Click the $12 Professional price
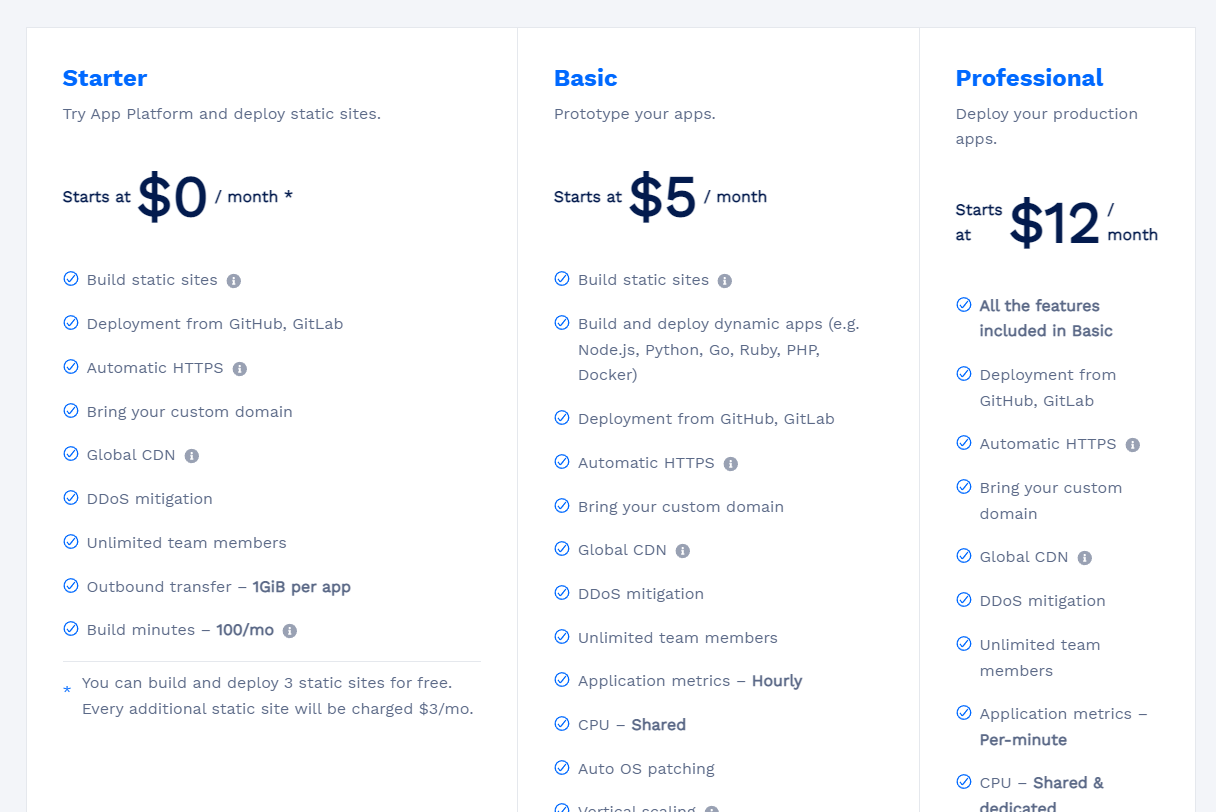This screenshot has height=812, width=1216. click(1054, 223)
